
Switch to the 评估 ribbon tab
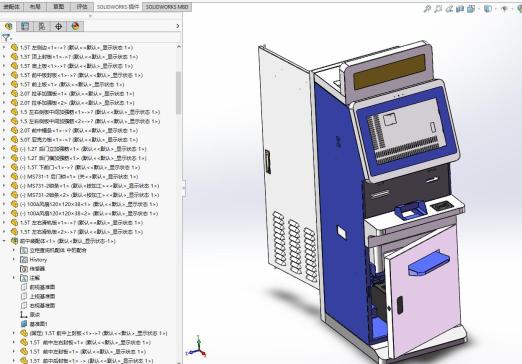(82, 7)
